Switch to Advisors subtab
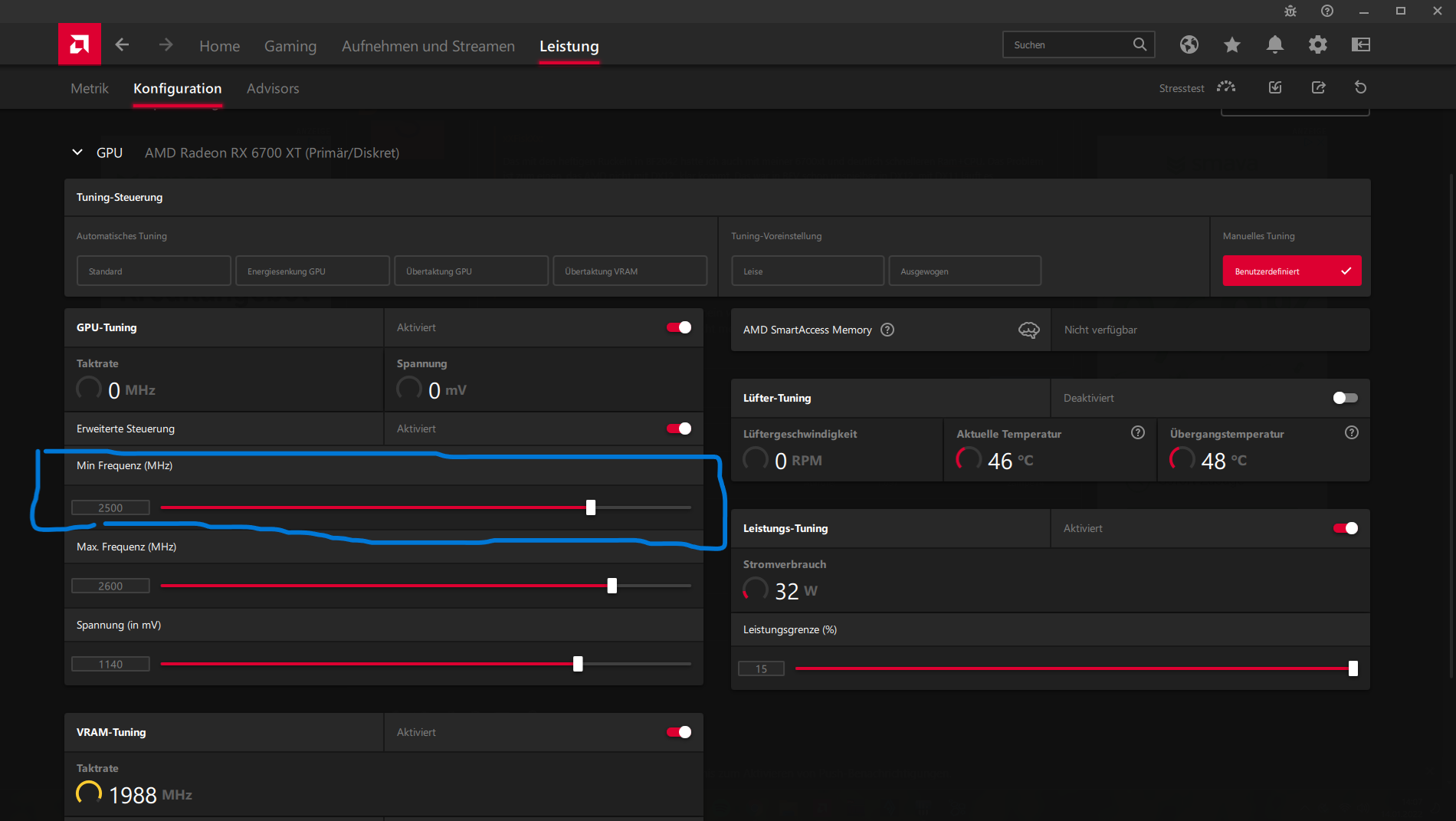 [273, 88]
